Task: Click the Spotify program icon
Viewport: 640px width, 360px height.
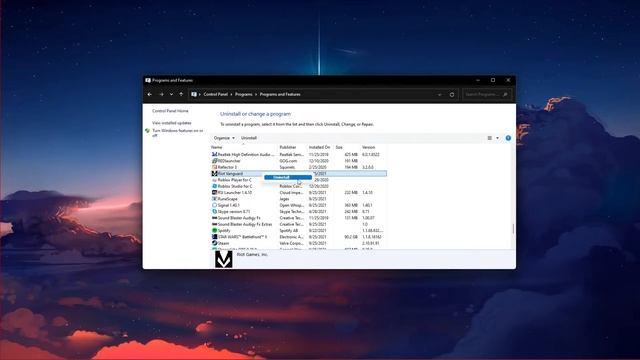Action: click(x=214, y=231)
